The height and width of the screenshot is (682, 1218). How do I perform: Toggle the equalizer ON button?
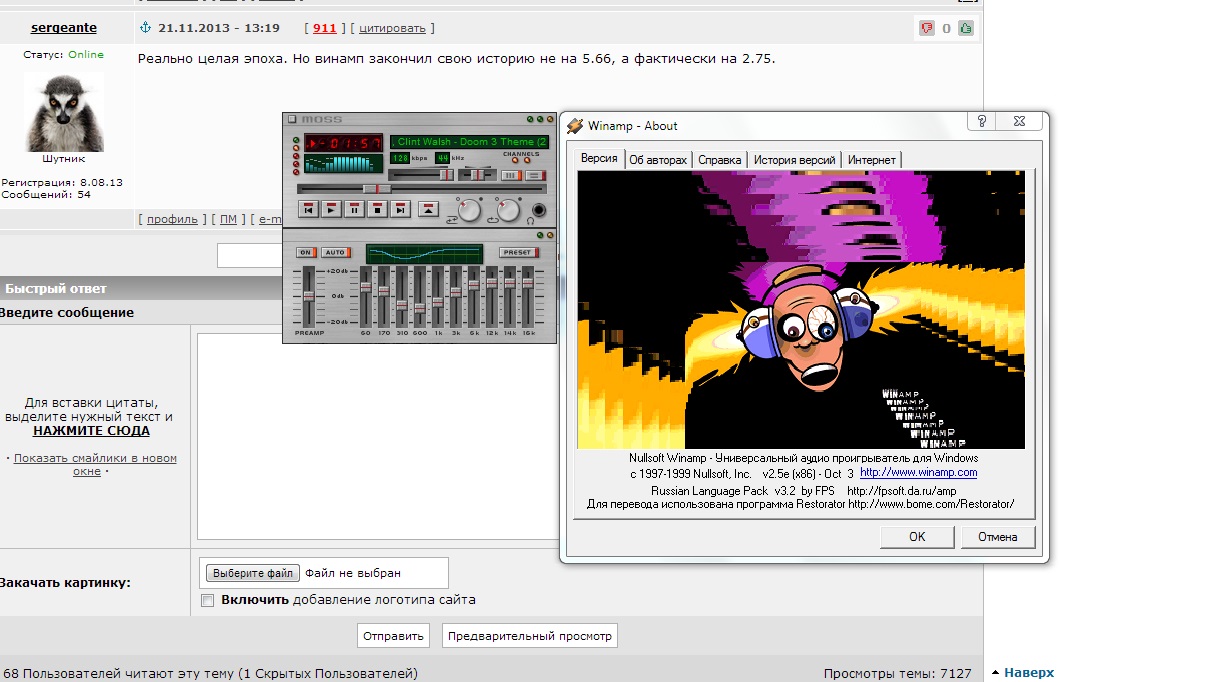click(306, 252)
